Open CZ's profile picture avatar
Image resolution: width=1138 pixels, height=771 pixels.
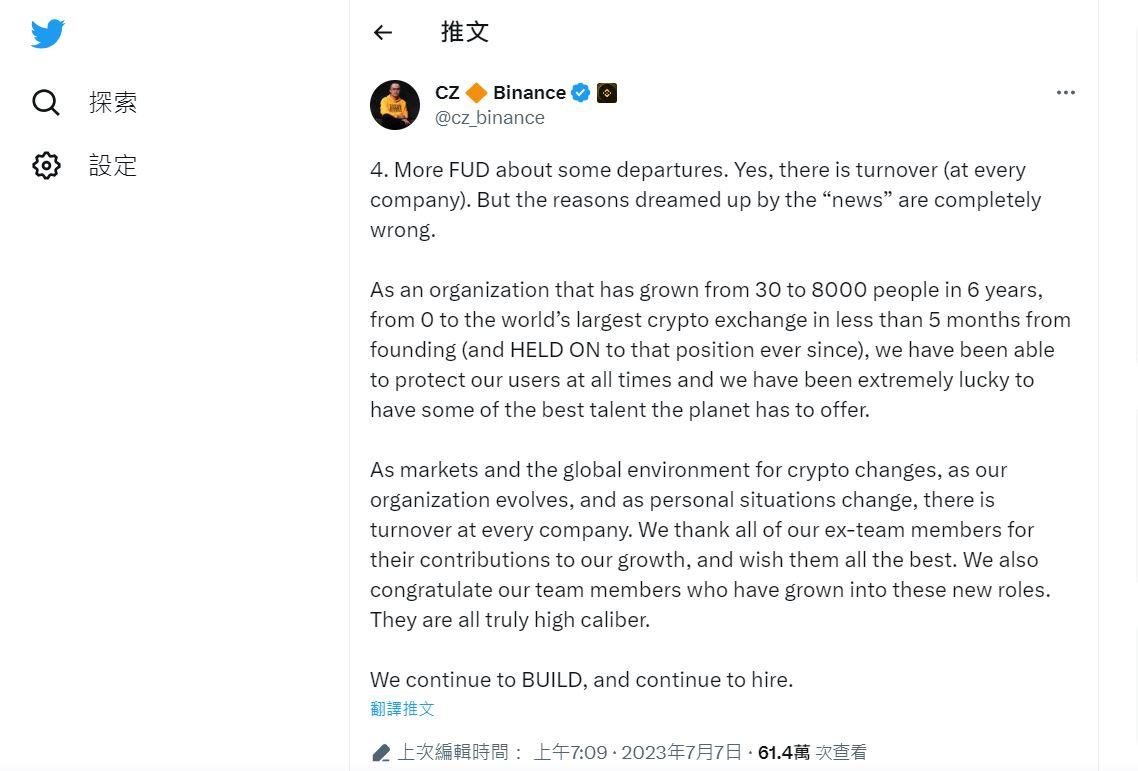pyautogui.click(x=395, y=105)
